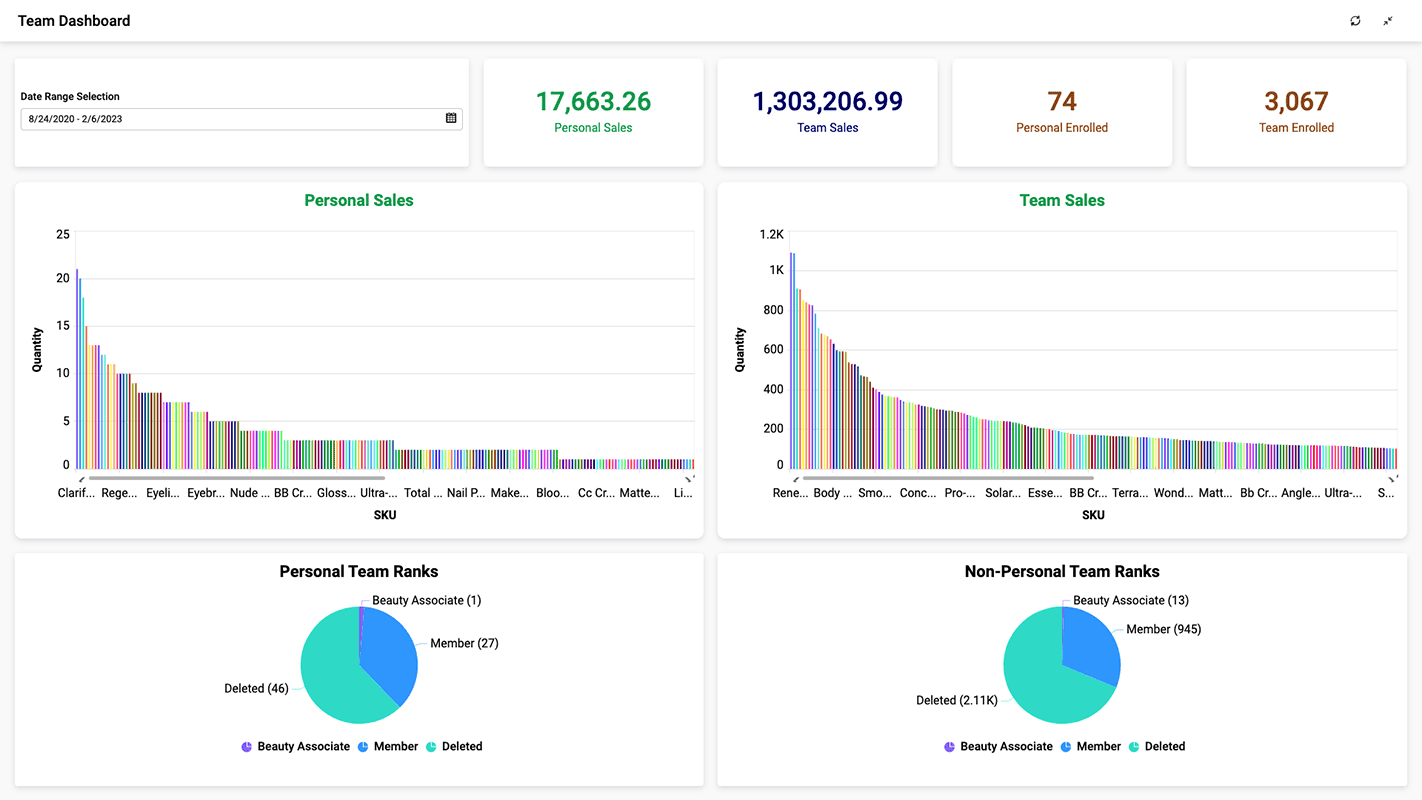The height and width of the screenshot is (800, 1422).
Task: Click "Clarif..." SKU label in Personal Sales chart
Action: click(x=77, y=493)
